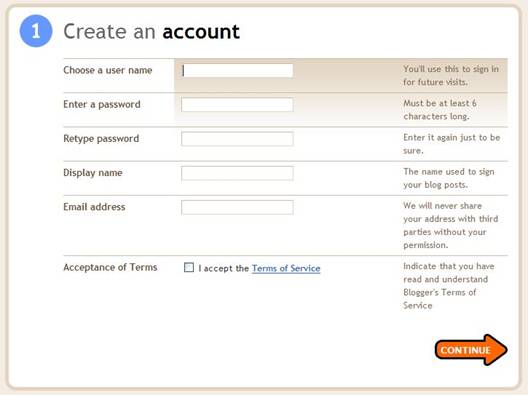This screenshot has width=528, height=395.
Task: Click the orange Continue arrow button
Action: click(471, 350)
